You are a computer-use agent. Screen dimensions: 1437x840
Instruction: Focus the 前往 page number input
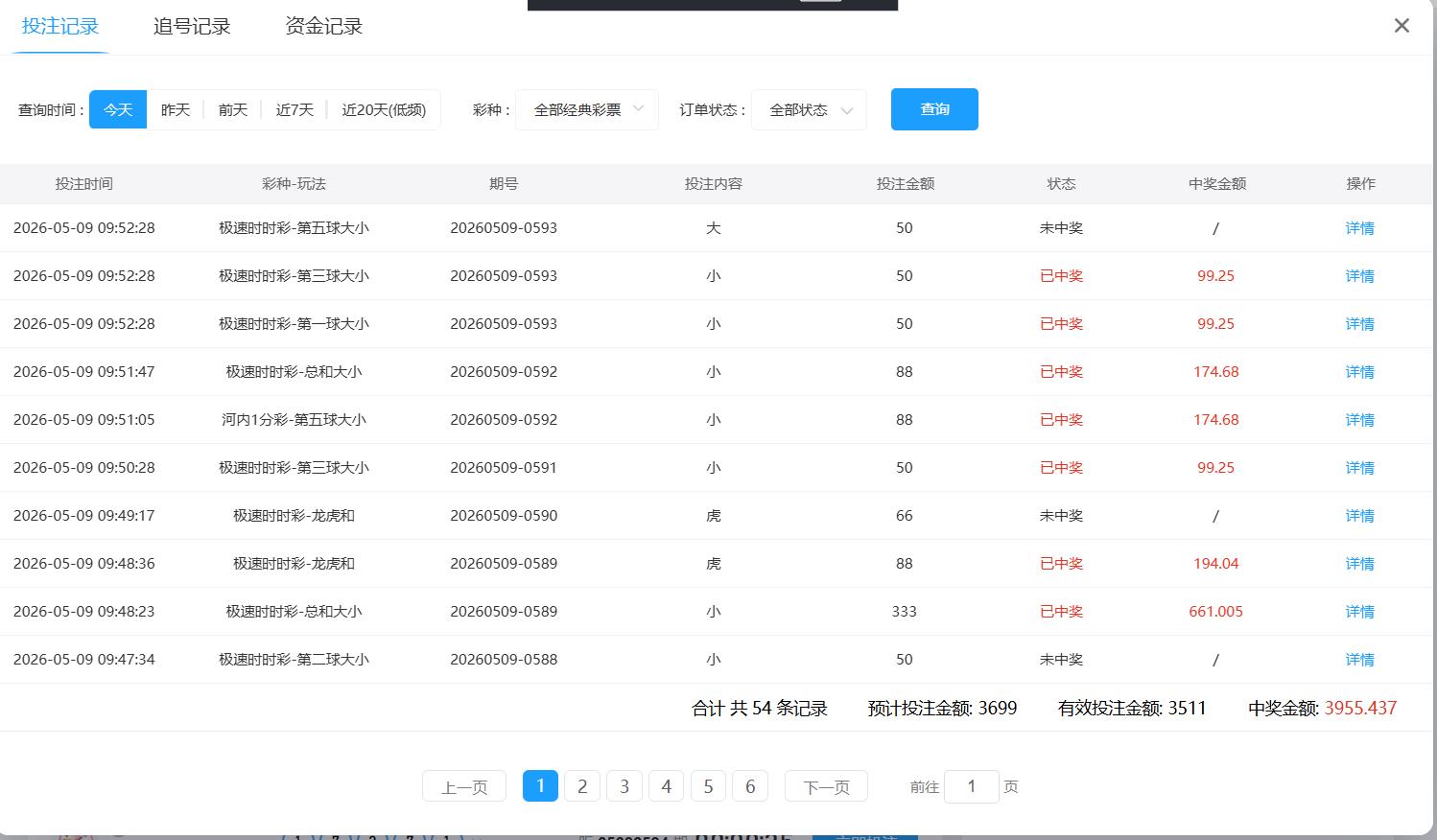[x=972, y=786]
